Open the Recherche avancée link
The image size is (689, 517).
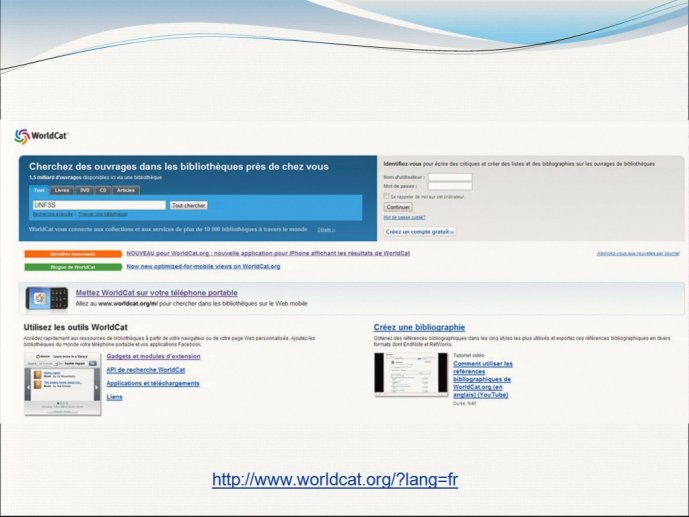point(53,214)
